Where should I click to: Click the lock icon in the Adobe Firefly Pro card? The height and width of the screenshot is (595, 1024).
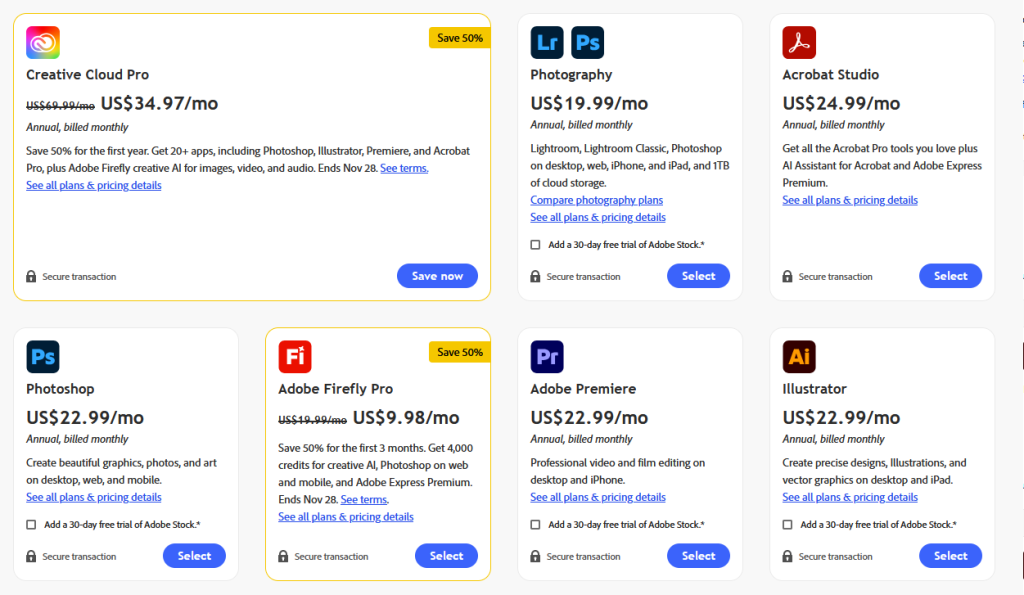tap(283, 556)
